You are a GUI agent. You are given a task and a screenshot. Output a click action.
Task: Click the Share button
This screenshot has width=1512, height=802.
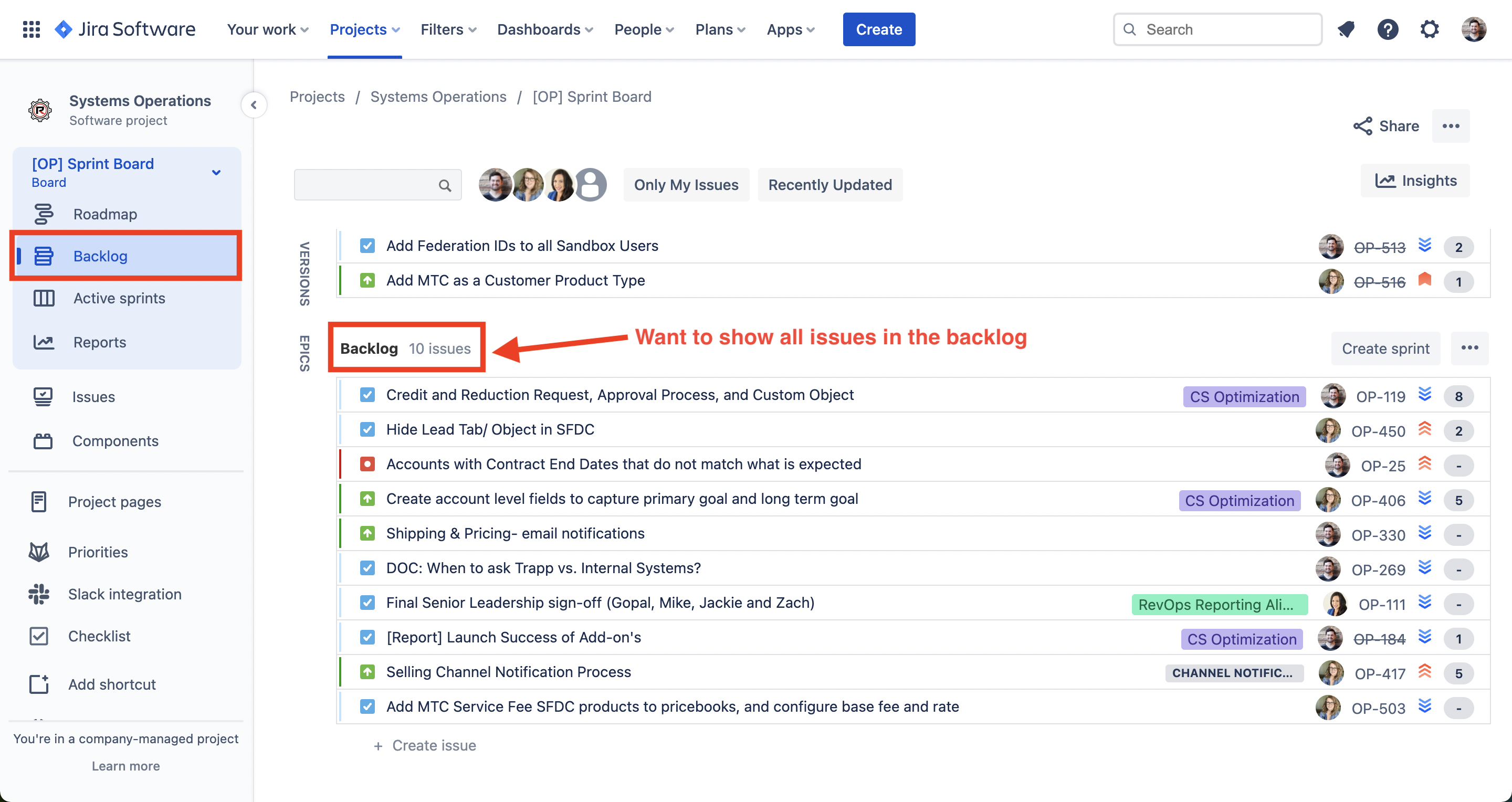click(1386, 126)
